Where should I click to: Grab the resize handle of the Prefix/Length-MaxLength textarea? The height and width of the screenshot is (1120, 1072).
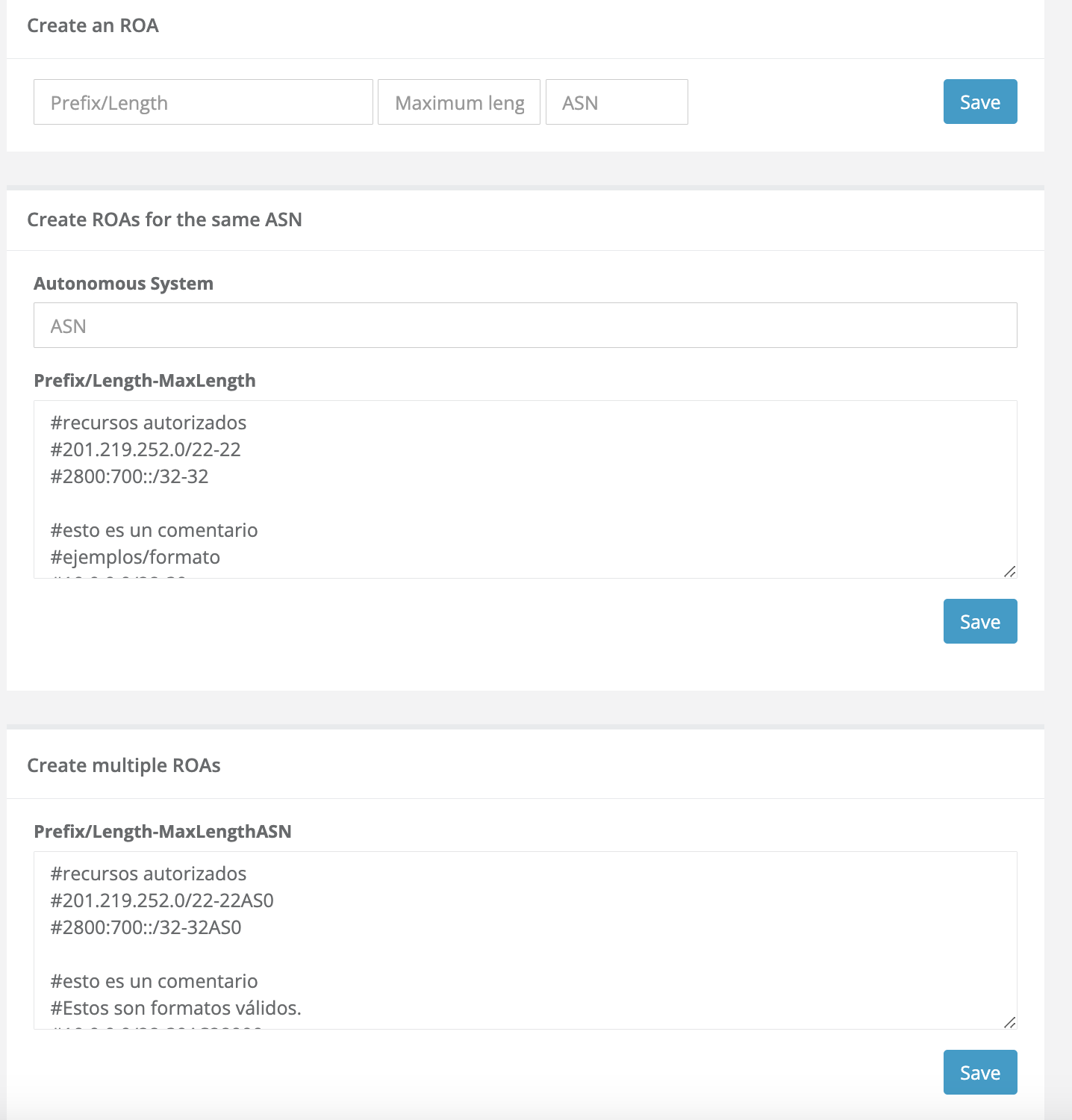1009,571
